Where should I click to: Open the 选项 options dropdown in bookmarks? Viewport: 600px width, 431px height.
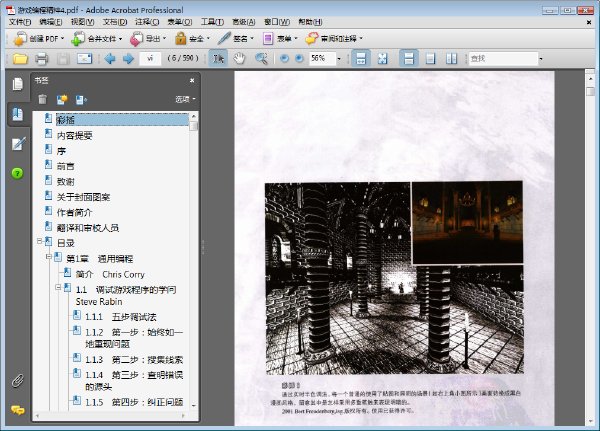185,100
